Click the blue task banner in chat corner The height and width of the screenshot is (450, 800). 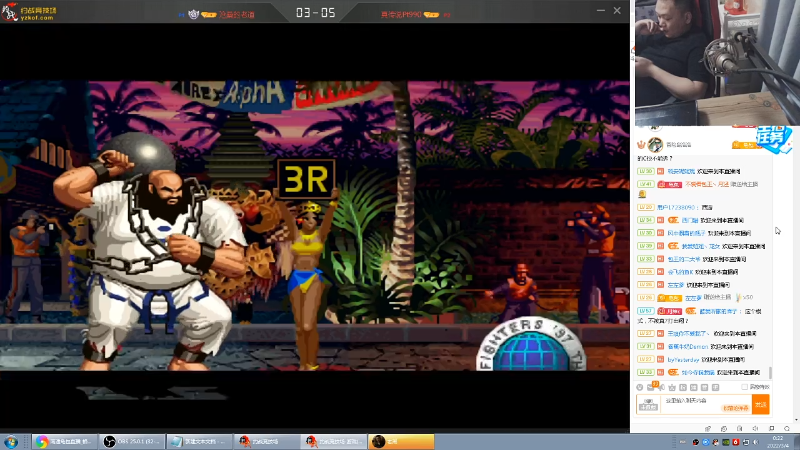coord(772,138)
